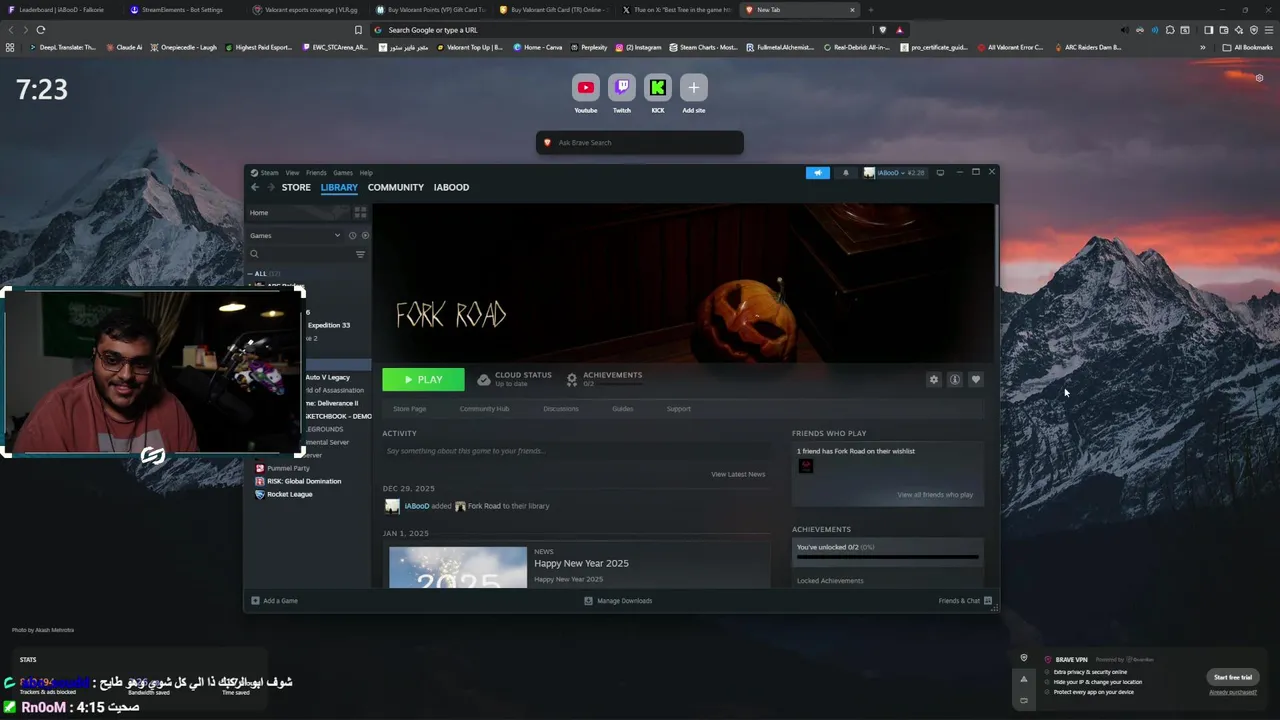The image size is (1280, 720).
Task: Focus the browser address bar
Action: point(620,30)
